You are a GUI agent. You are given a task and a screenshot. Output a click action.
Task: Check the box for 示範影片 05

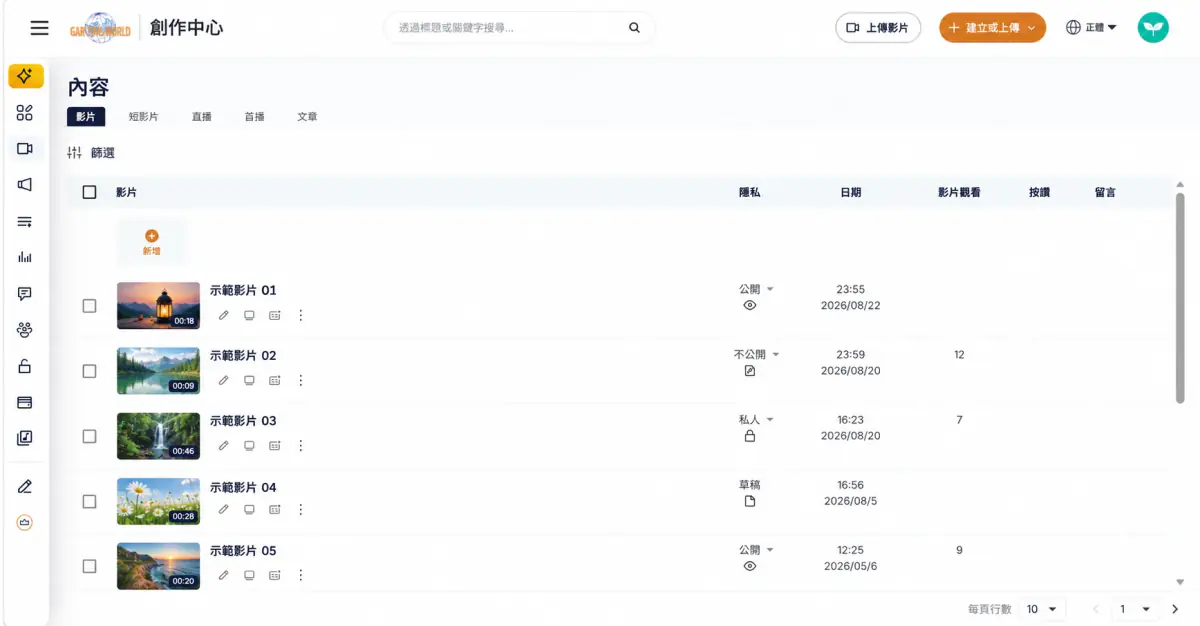(89, 566)
